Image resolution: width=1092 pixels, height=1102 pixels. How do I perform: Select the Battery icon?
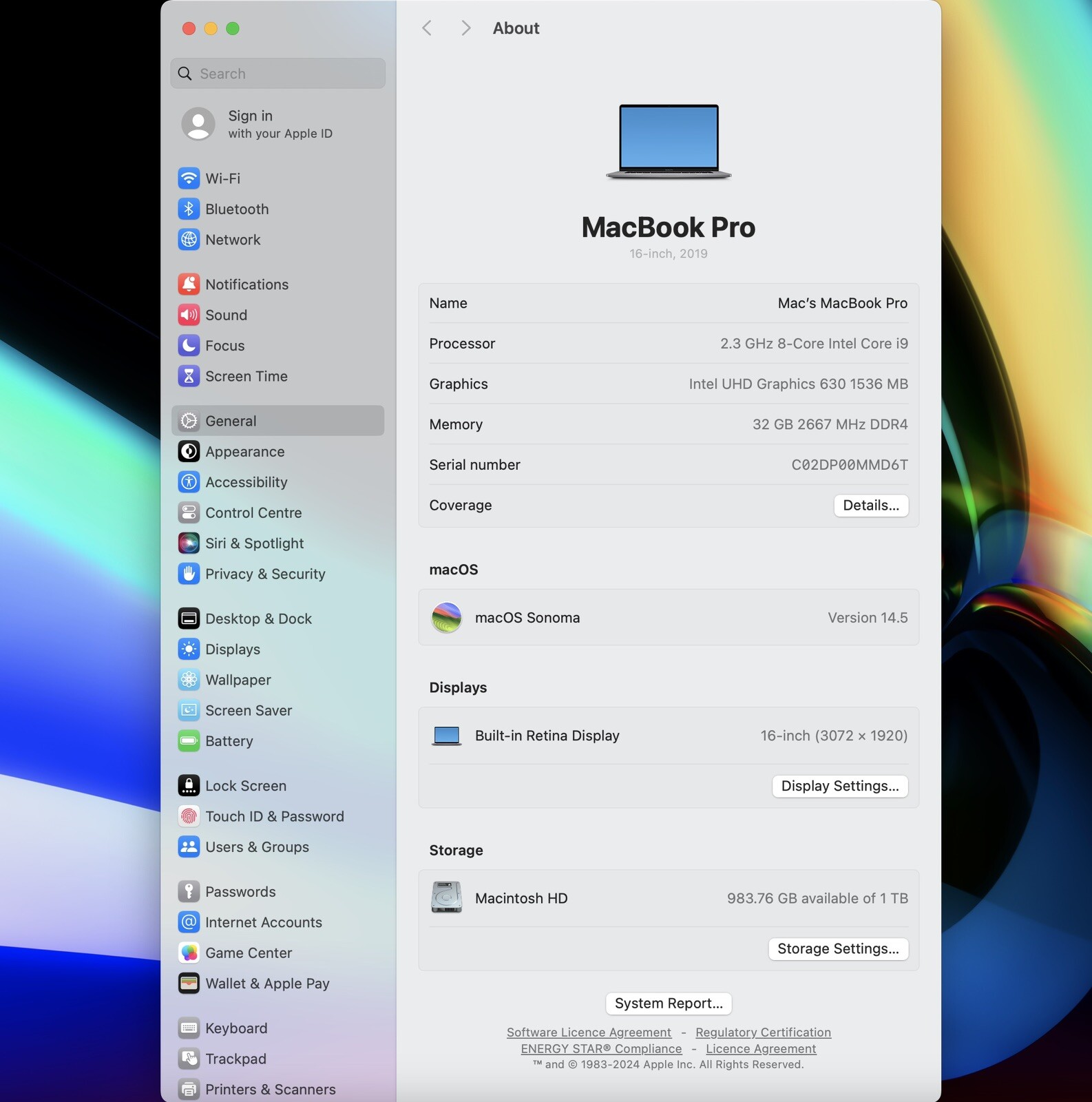189,741
